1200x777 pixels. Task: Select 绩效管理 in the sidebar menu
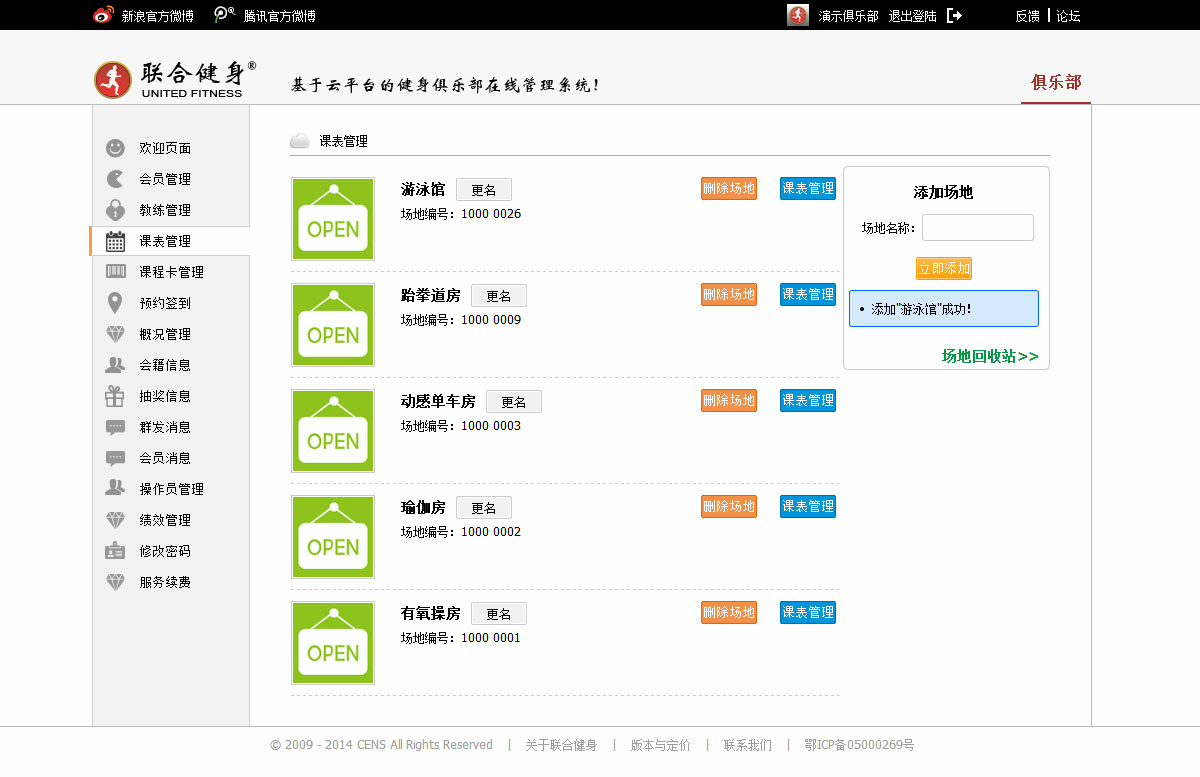(165, 520)
